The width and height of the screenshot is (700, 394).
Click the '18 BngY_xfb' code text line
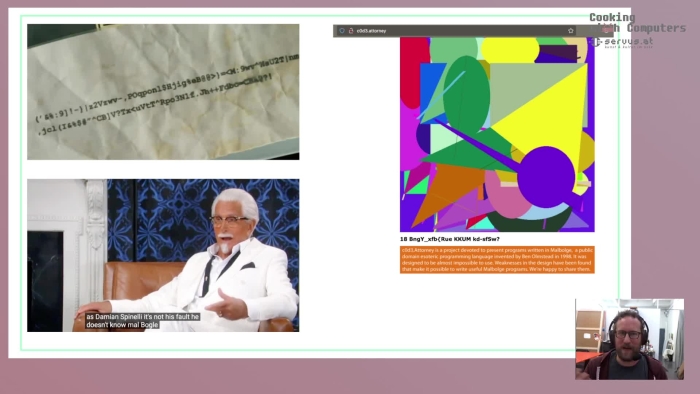pyautogui.click(x=450, y=239)
